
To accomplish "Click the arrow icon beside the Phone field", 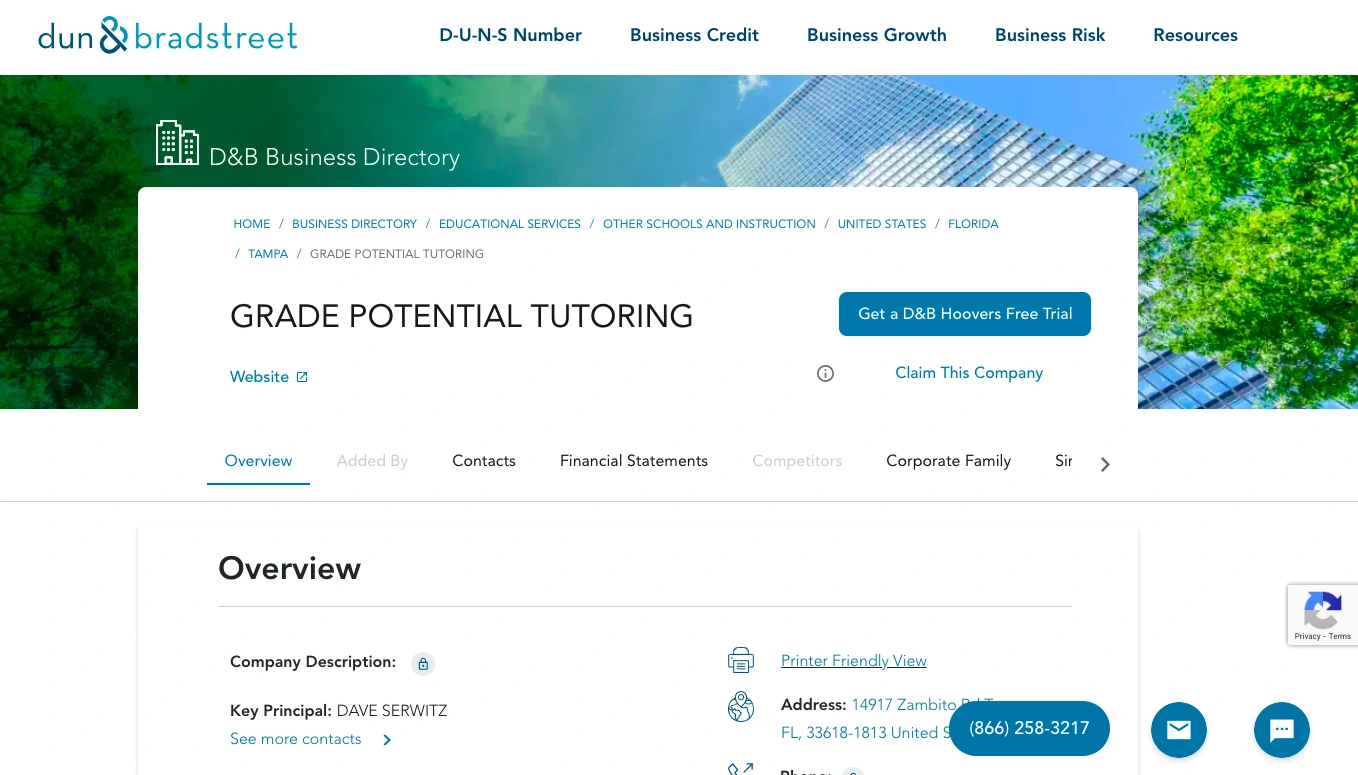I will [x=740, y=768].
